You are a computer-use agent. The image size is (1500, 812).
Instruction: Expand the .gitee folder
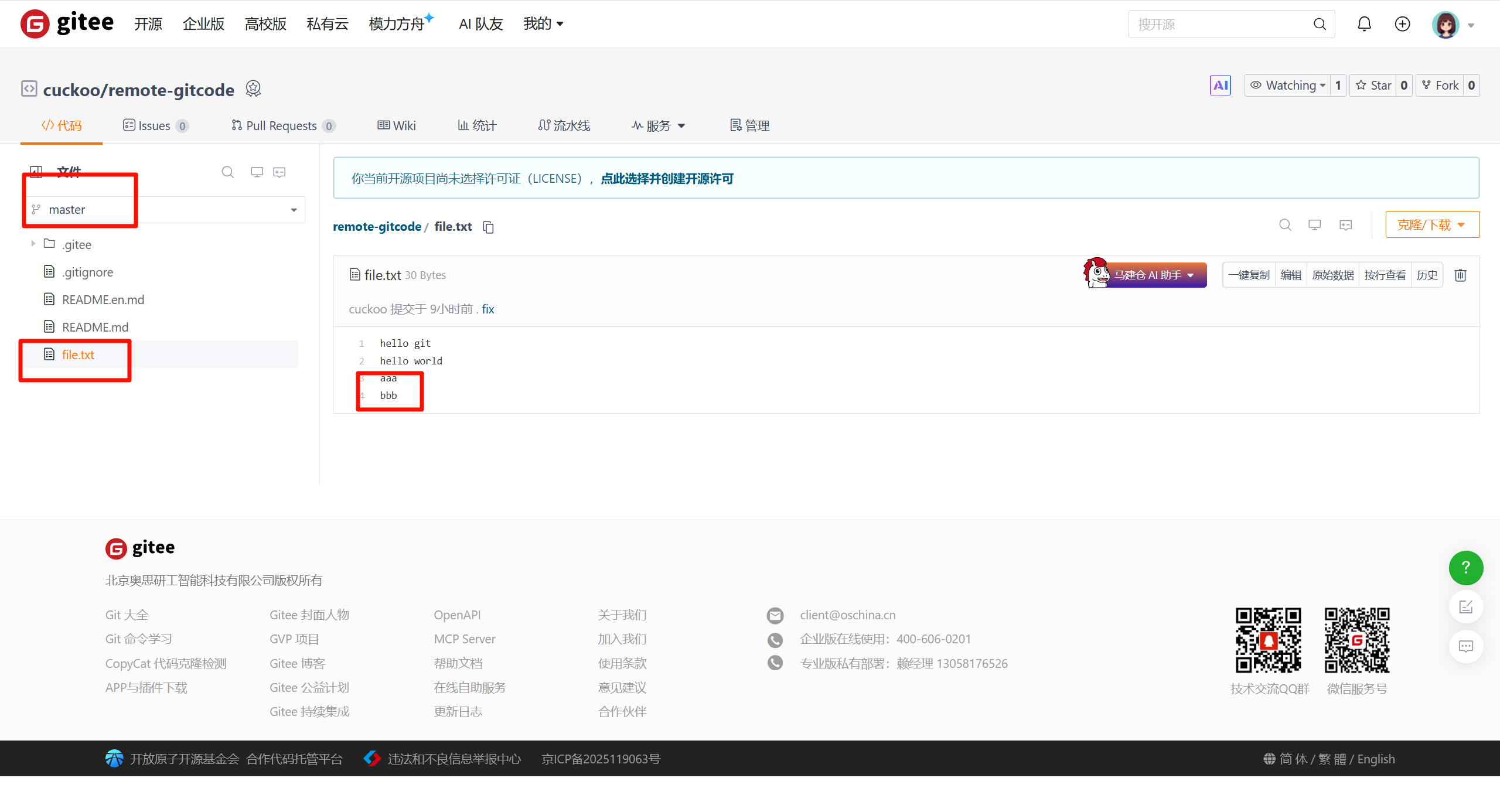(33, 244)
